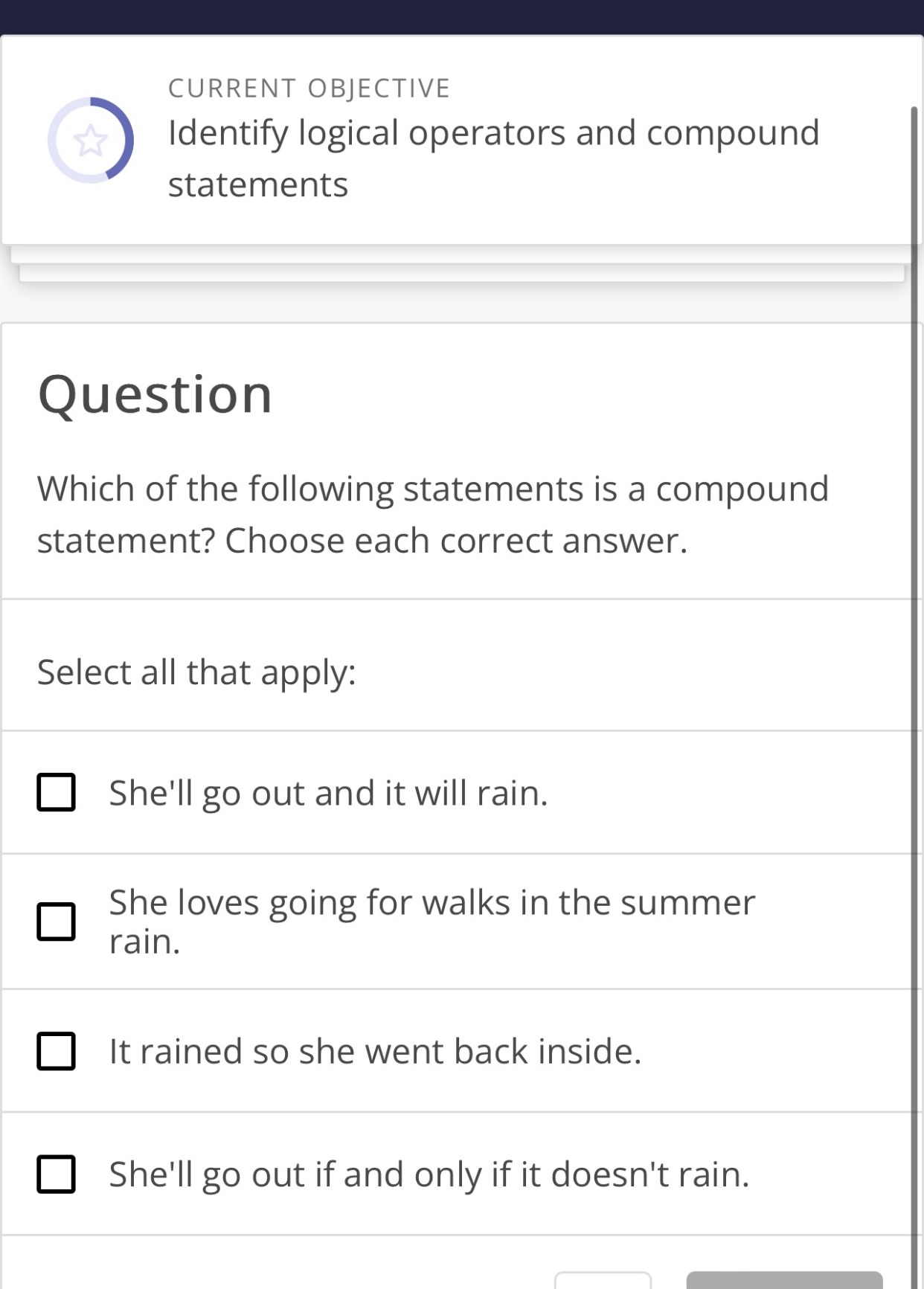This screenshot has width=924, height=1289.
Task: Click the Question heading
Action: [155, 393]
